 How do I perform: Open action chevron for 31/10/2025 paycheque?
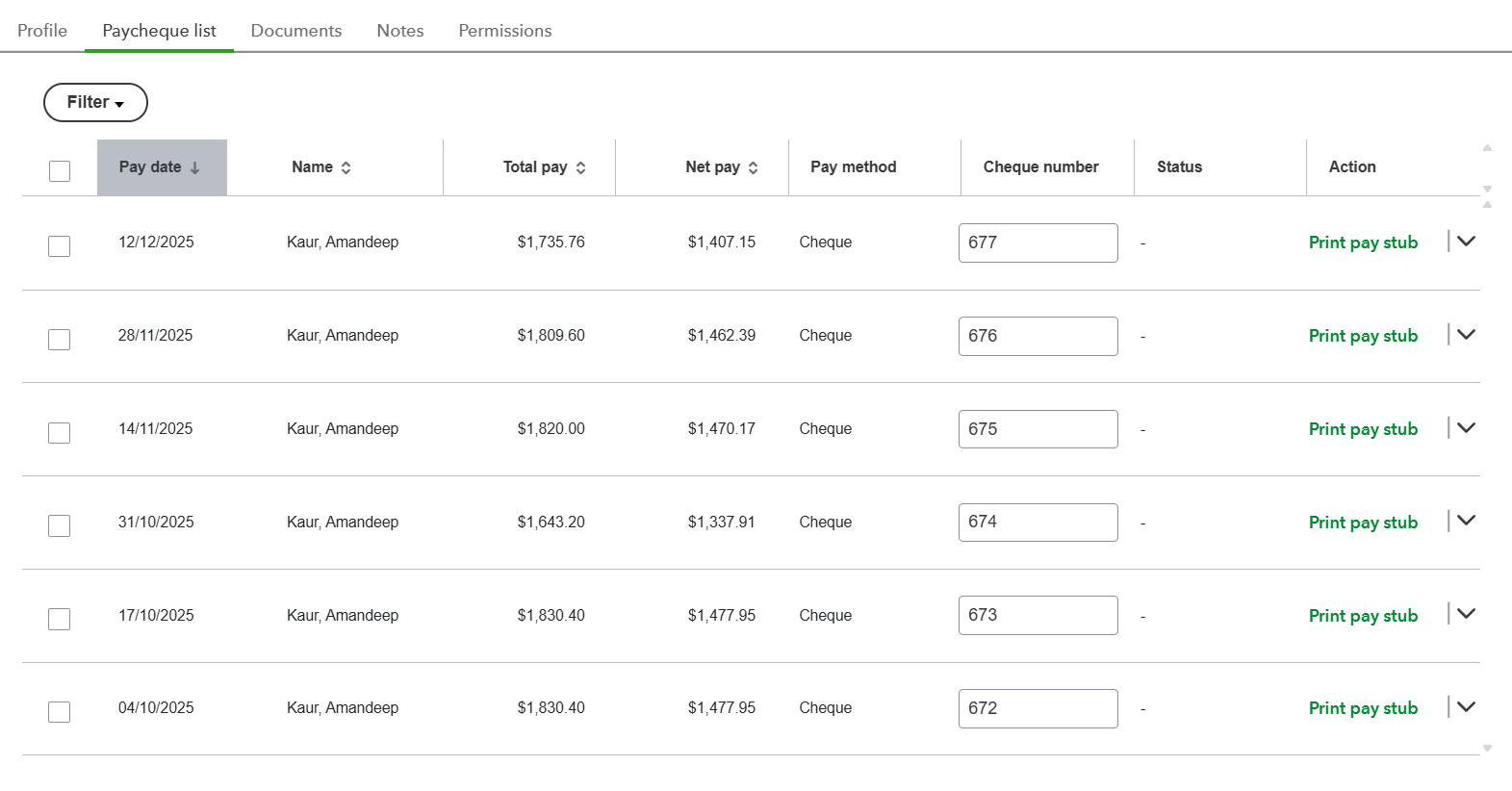point(1466,521)
